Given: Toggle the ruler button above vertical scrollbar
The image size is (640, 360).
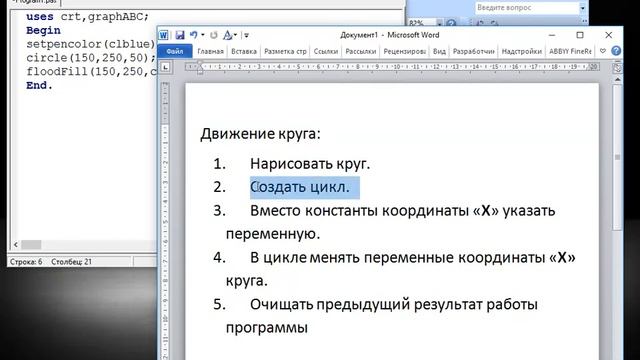Looking at the screenshot, I should tap(618, 68).
